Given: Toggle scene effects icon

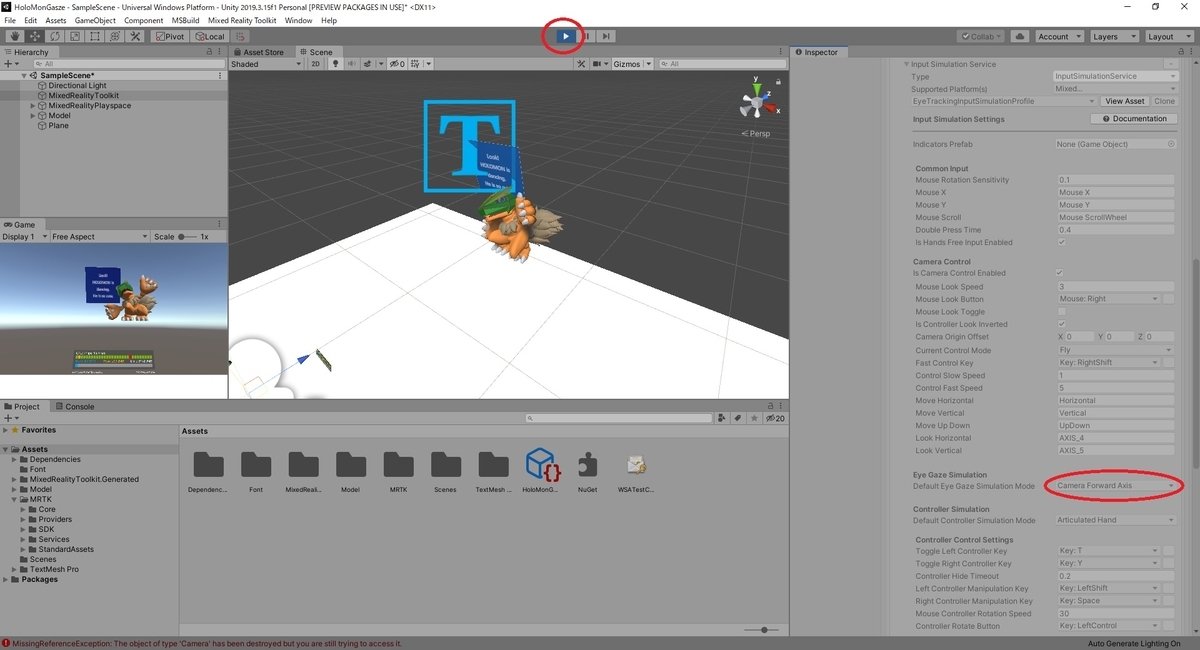Looking at the screenshot, I should (x=368, y=64).
